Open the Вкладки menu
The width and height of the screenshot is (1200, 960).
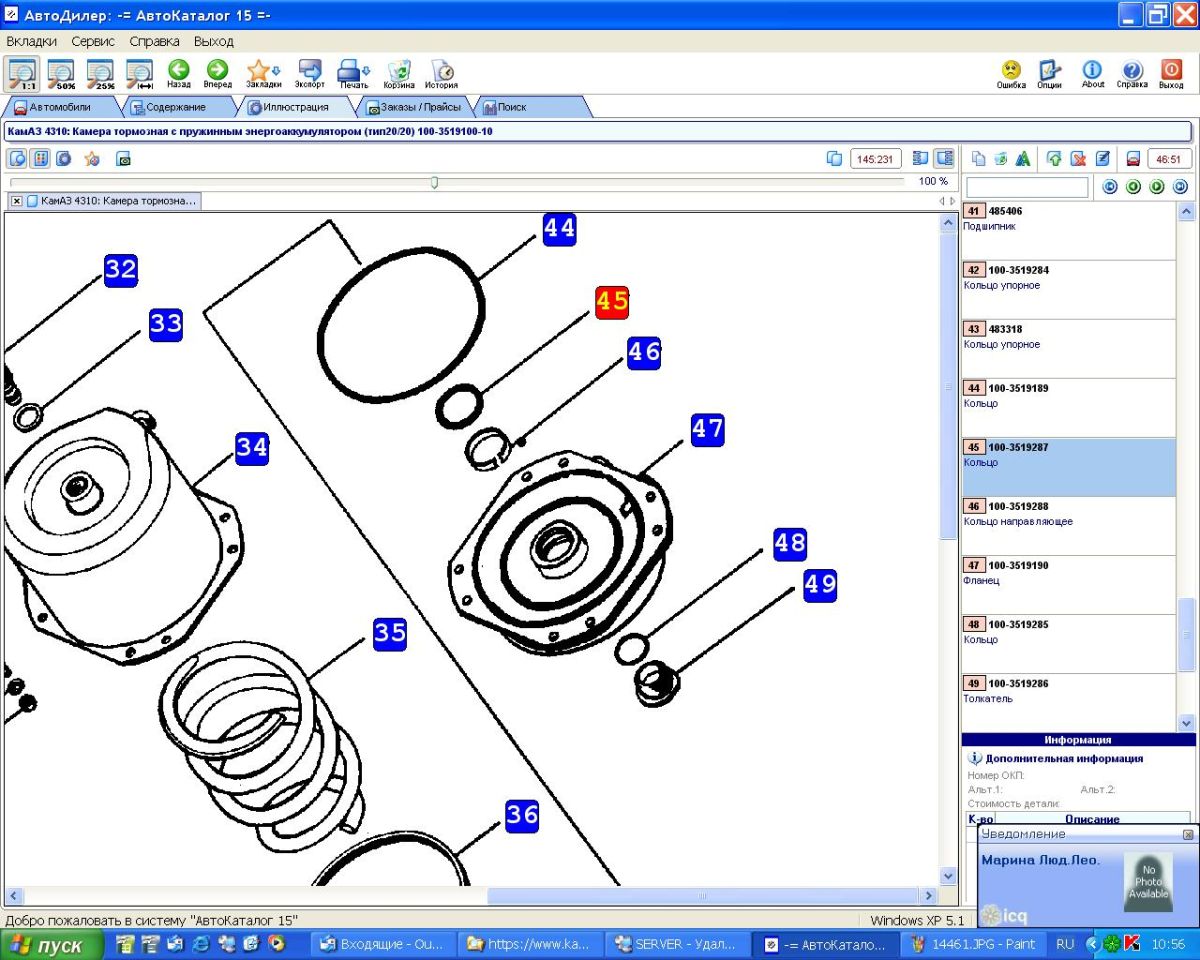click(x=31, y=41)
